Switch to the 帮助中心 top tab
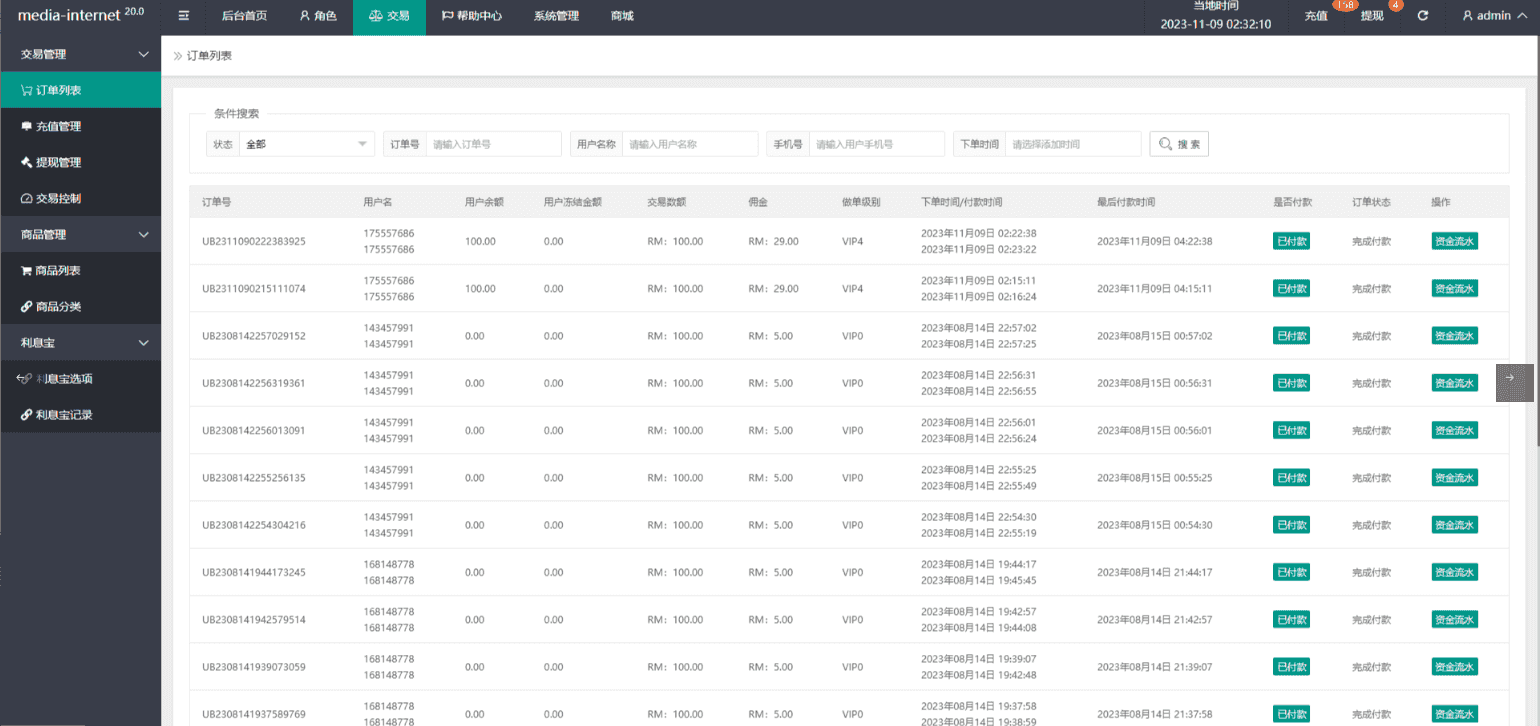 coord(471,16)
